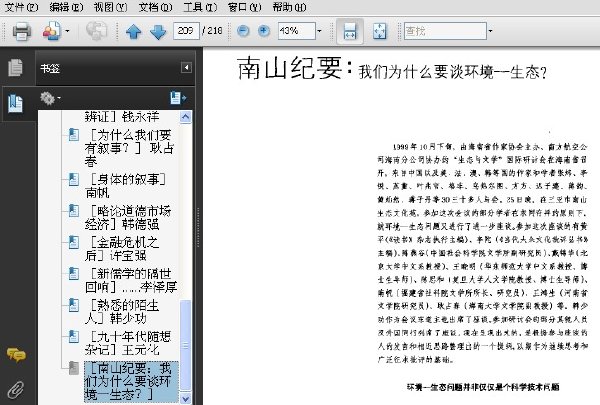
Task: Select bookmark 金融危机之后 许宝强
Action: click(x=122, y=248)
